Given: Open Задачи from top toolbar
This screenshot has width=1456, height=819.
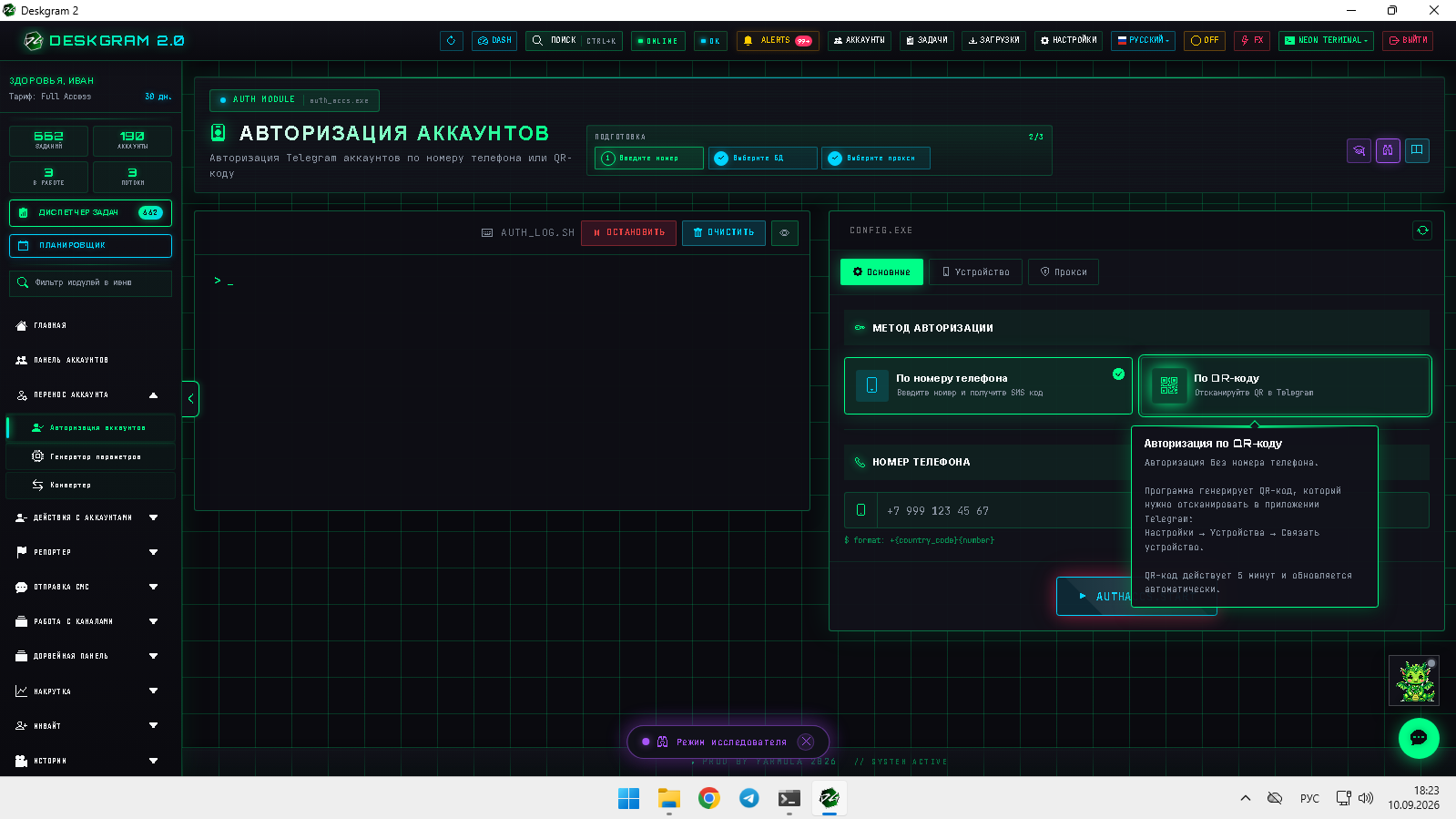Looking at the screenshot, I should [x=927, y=41].
